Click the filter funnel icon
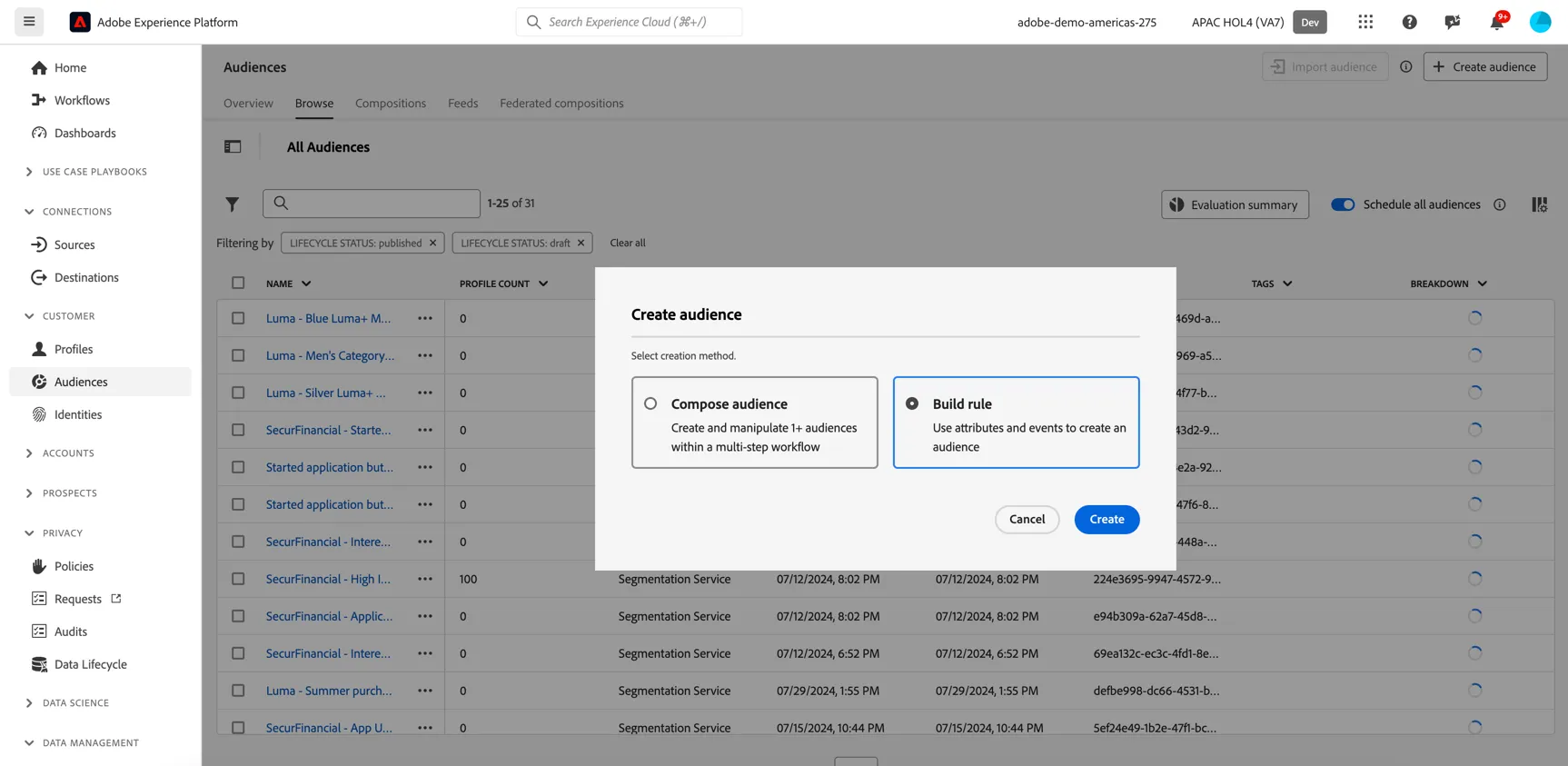Screen dimensions: 1568x766 click(233, 204)
